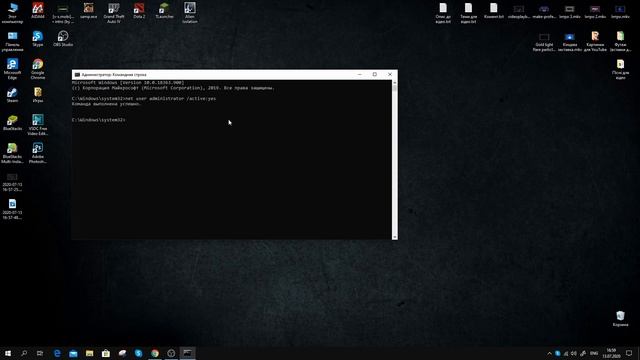This screenshot has height=360, width=640.
Task: Select the videoplayback file icon
Action: 519,11
